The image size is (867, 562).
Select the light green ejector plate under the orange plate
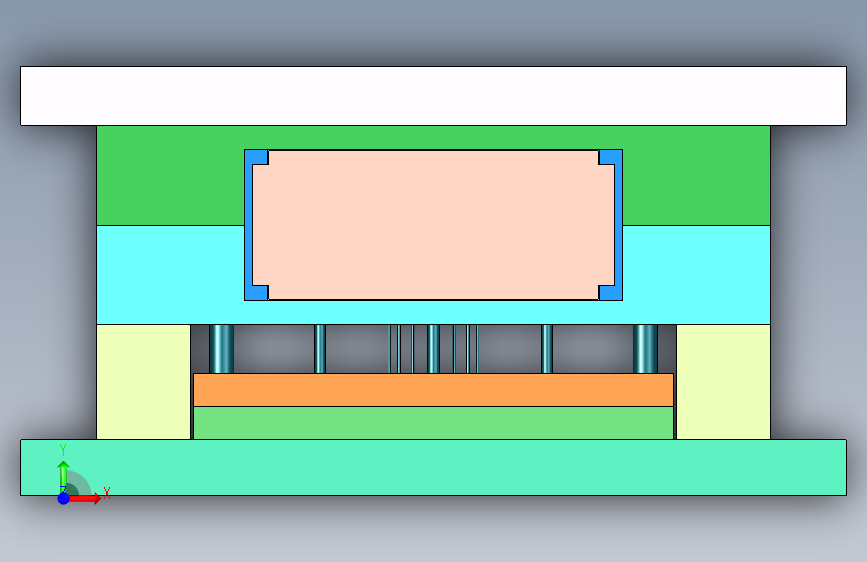(x=434, y=423)
